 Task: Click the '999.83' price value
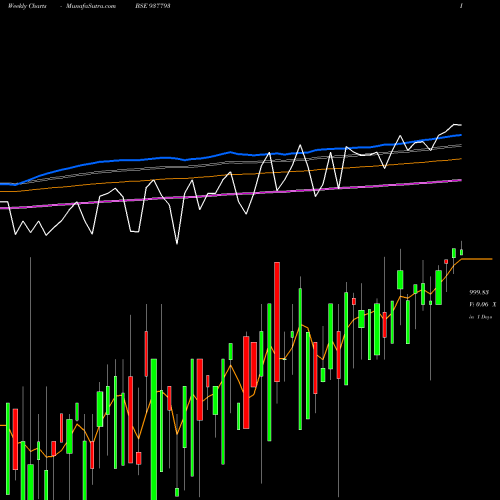coord(479,292)
